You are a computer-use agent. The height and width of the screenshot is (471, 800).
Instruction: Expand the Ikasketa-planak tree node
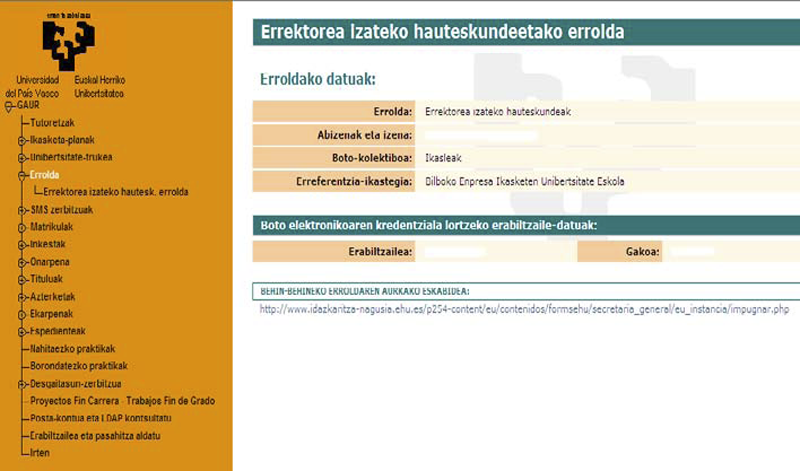22,140
